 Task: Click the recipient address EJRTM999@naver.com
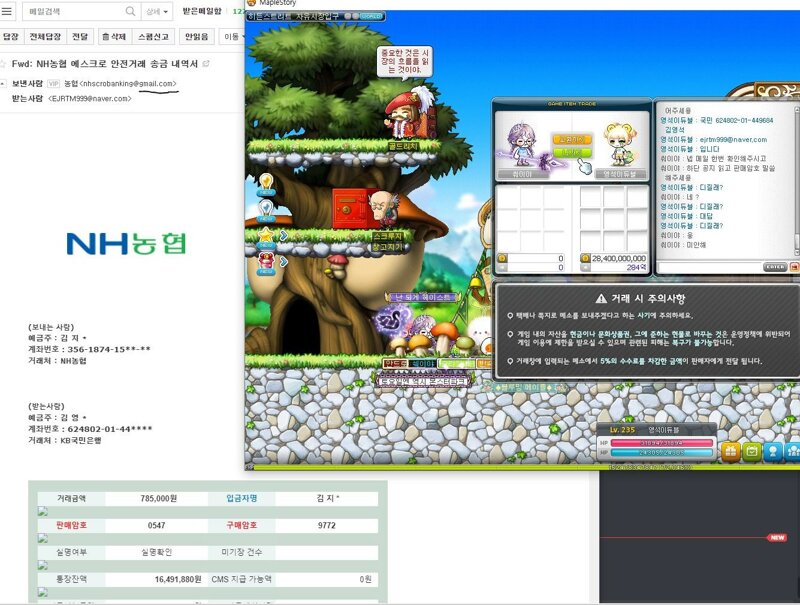(90, 98)
